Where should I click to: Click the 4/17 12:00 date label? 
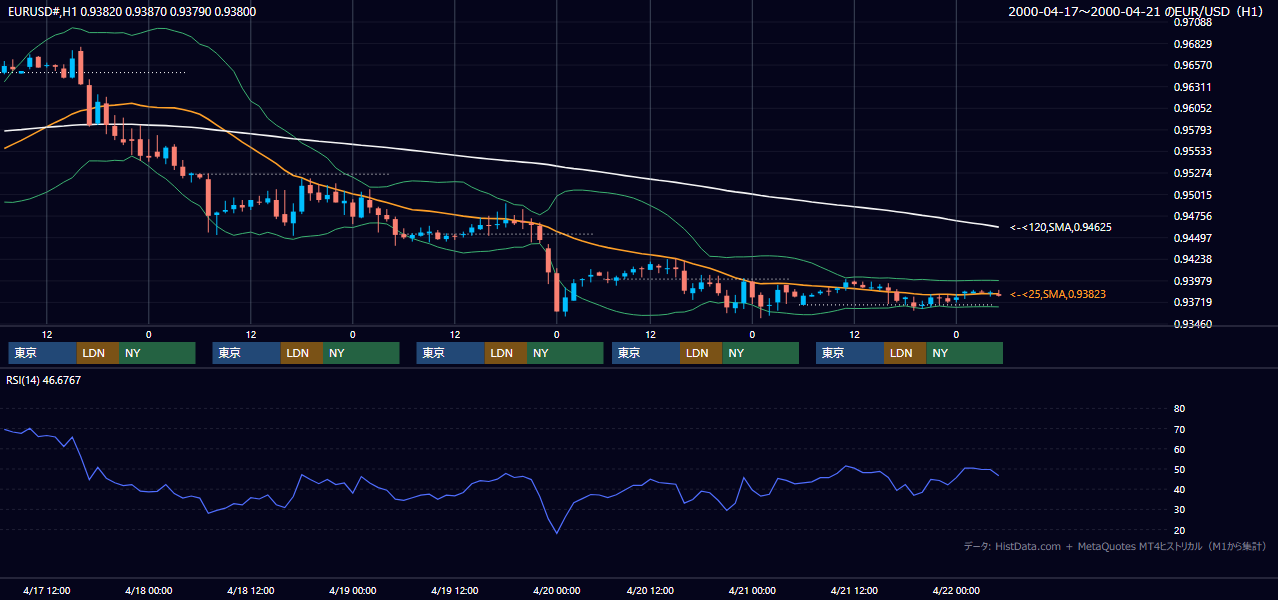pyautogui.click(x=46, y=590)
